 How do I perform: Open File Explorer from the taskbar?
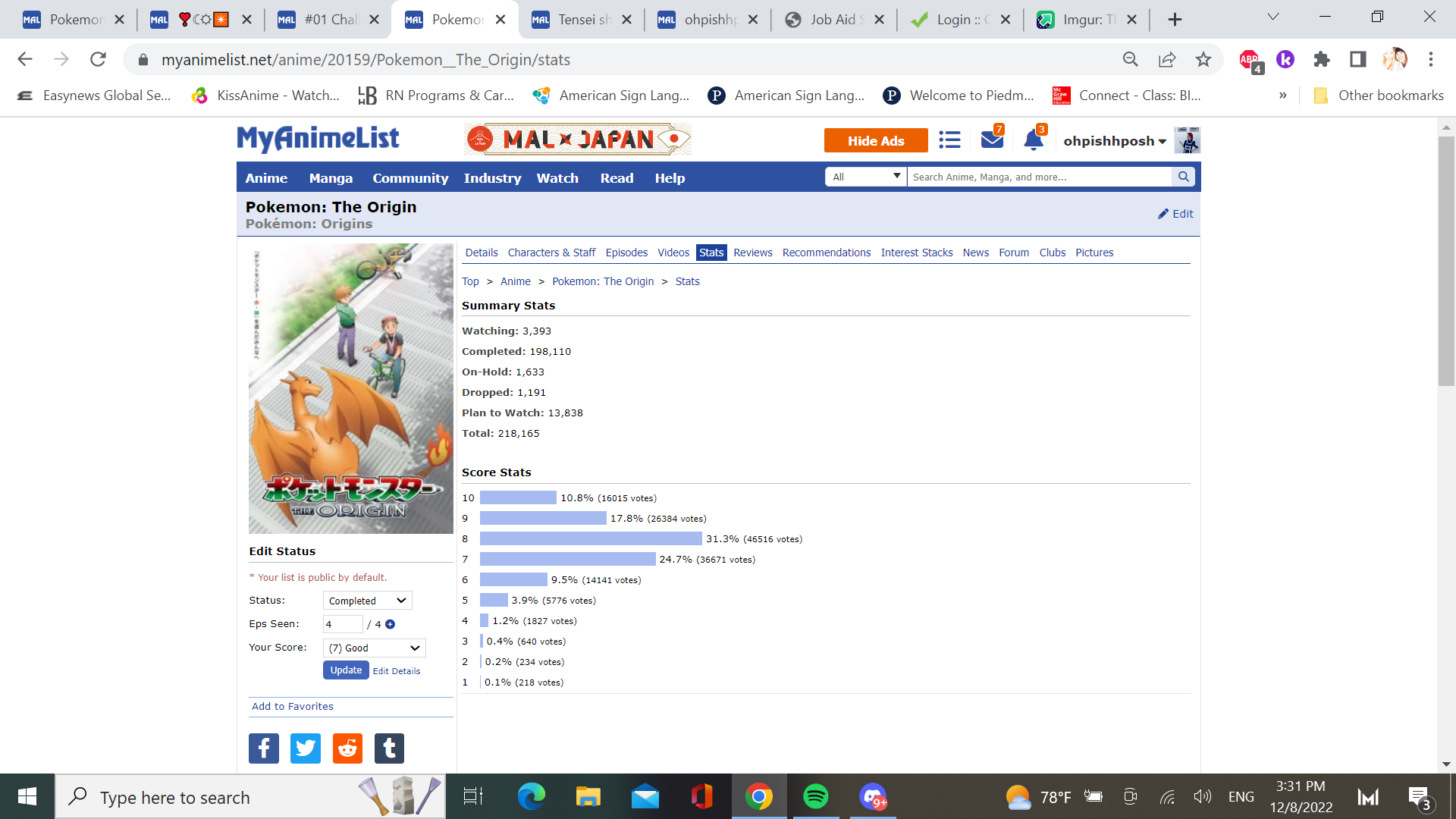[588, 797]
